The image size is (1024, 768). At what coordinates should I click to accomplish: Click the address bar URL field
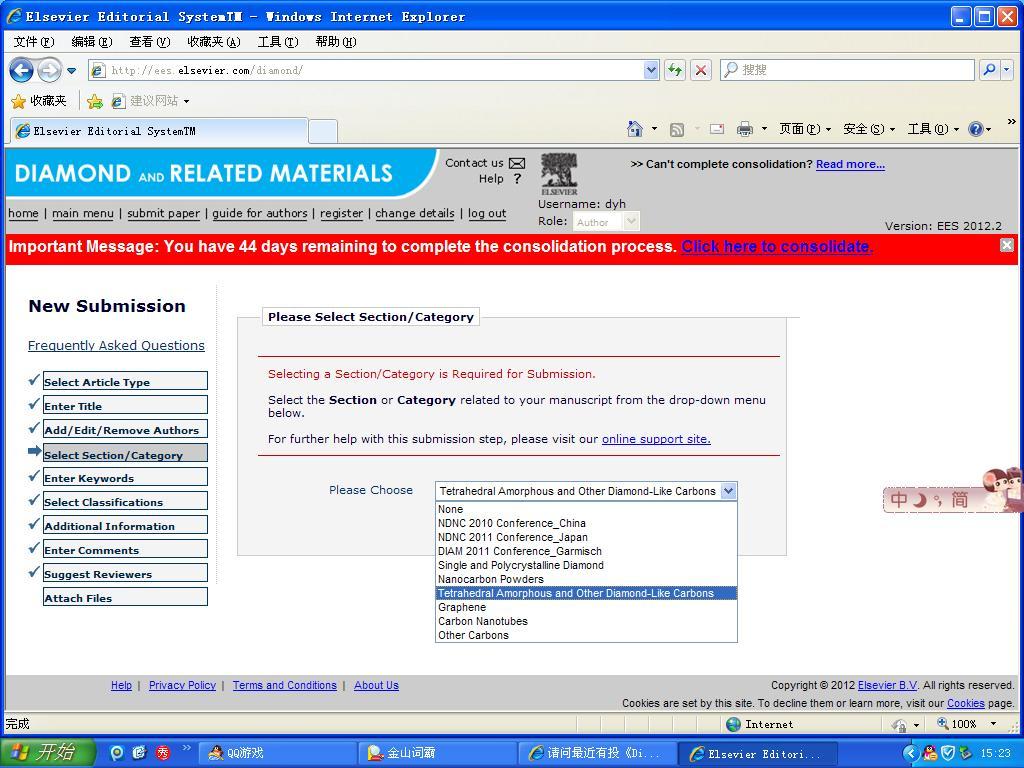point(372,70)
